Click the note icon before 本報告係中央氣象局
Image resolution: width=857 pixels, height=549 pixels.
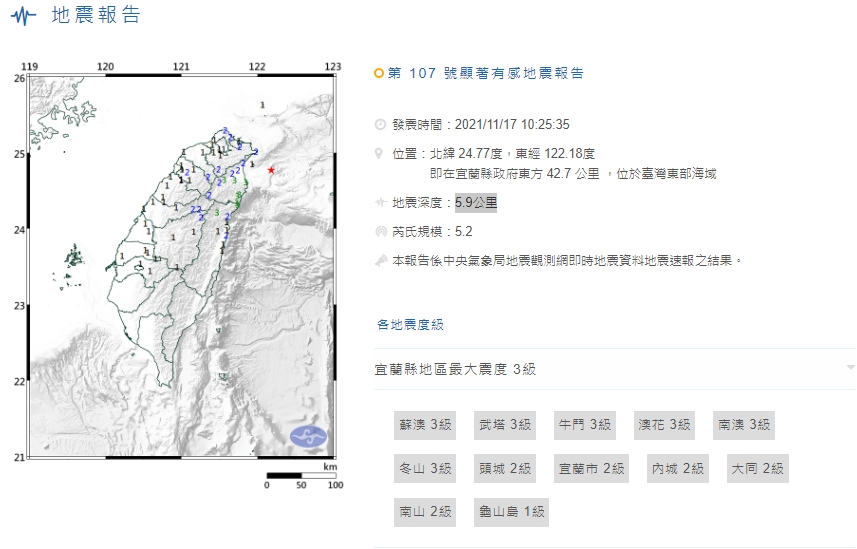[x=379, y=260]
